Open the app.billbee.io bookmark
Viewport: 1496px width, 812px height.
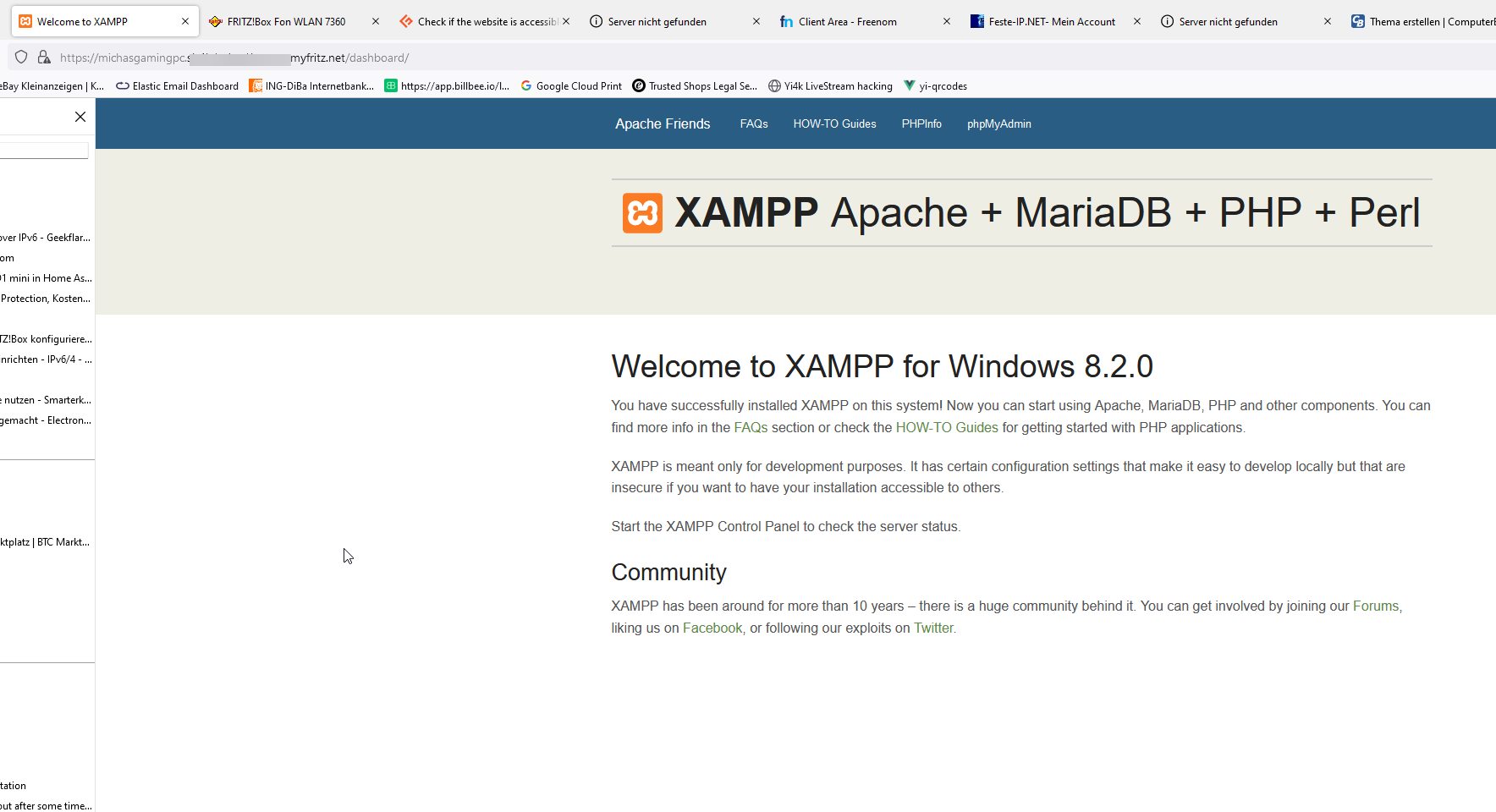(447, 85)
